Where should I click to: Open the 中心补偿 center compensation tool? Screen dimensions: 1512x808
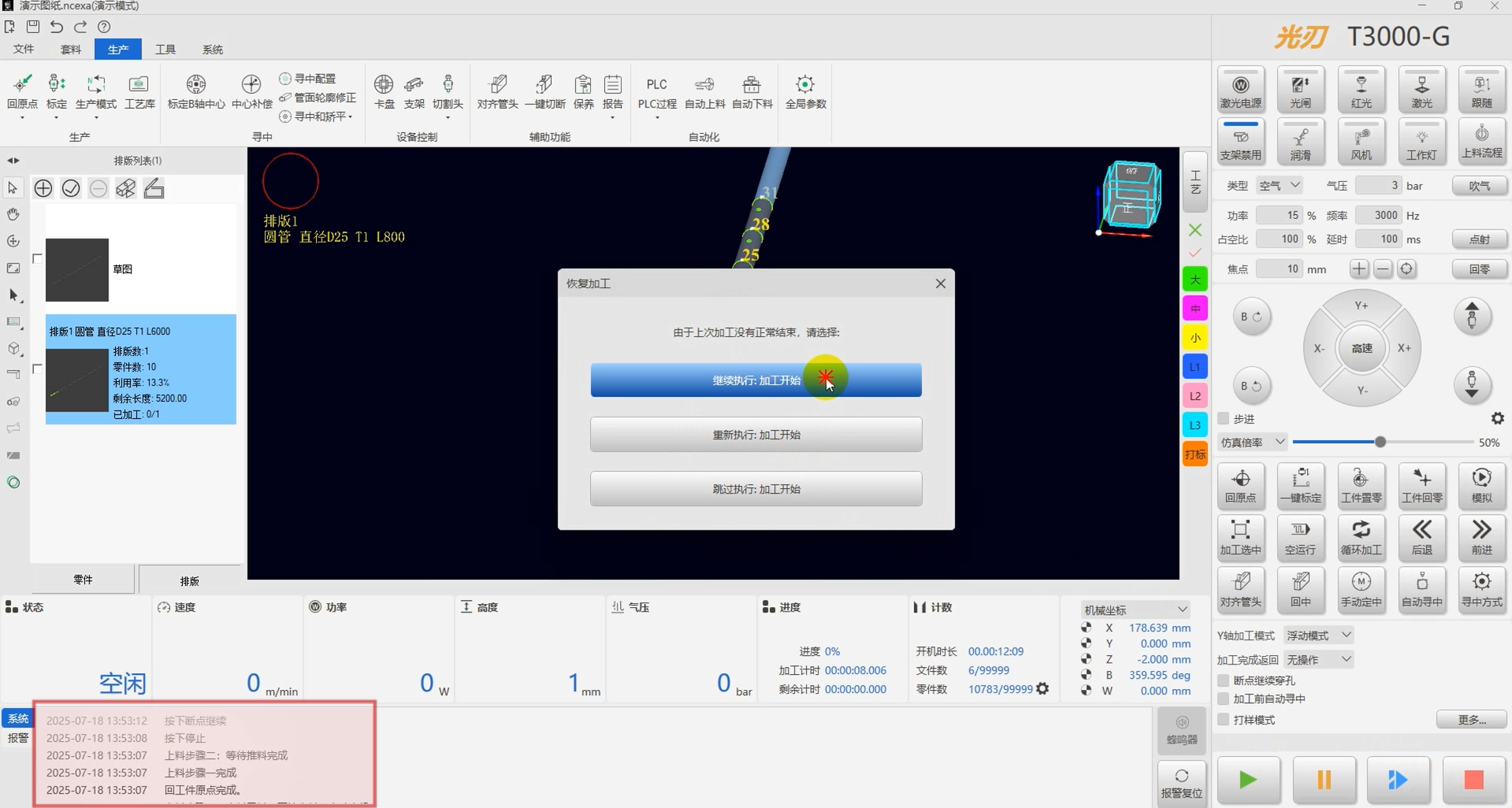(251, 92)
